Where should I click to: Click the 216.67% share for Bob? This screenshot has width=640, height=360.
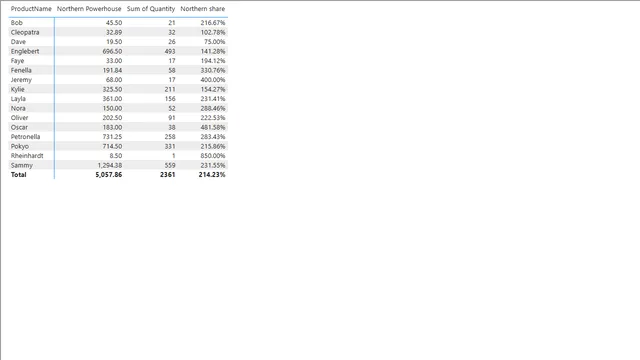[213, 23]
